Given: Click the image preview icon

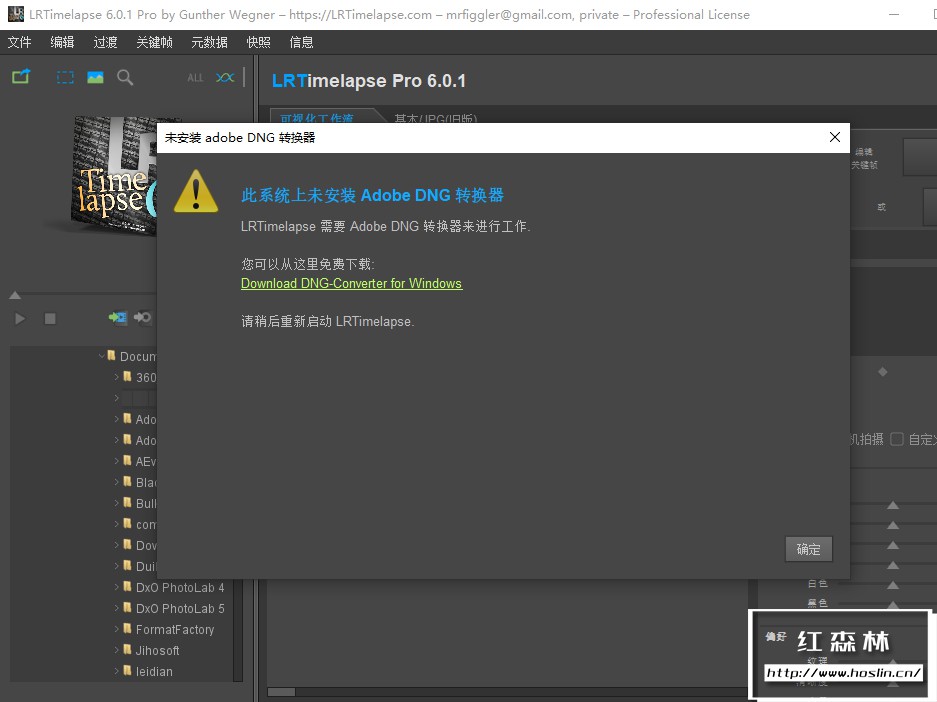Looking at the screenshot, I should (95, 77).
